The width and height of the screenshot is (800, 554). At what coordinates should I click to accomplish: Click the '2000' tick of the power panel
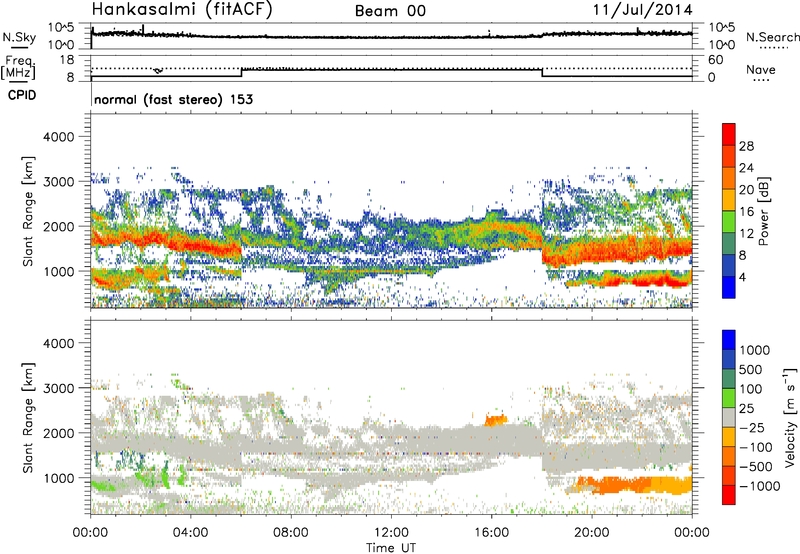click(59, 227)
